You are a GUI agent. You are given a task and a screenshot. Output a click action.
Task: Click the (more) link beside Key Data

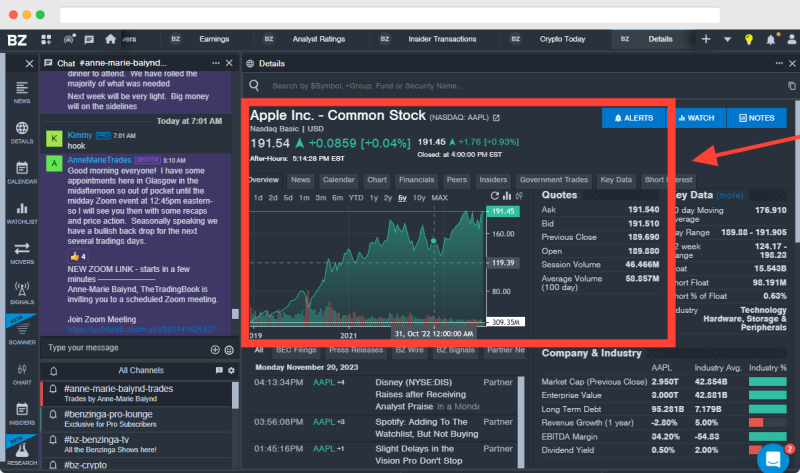click(x=730, y=195)
